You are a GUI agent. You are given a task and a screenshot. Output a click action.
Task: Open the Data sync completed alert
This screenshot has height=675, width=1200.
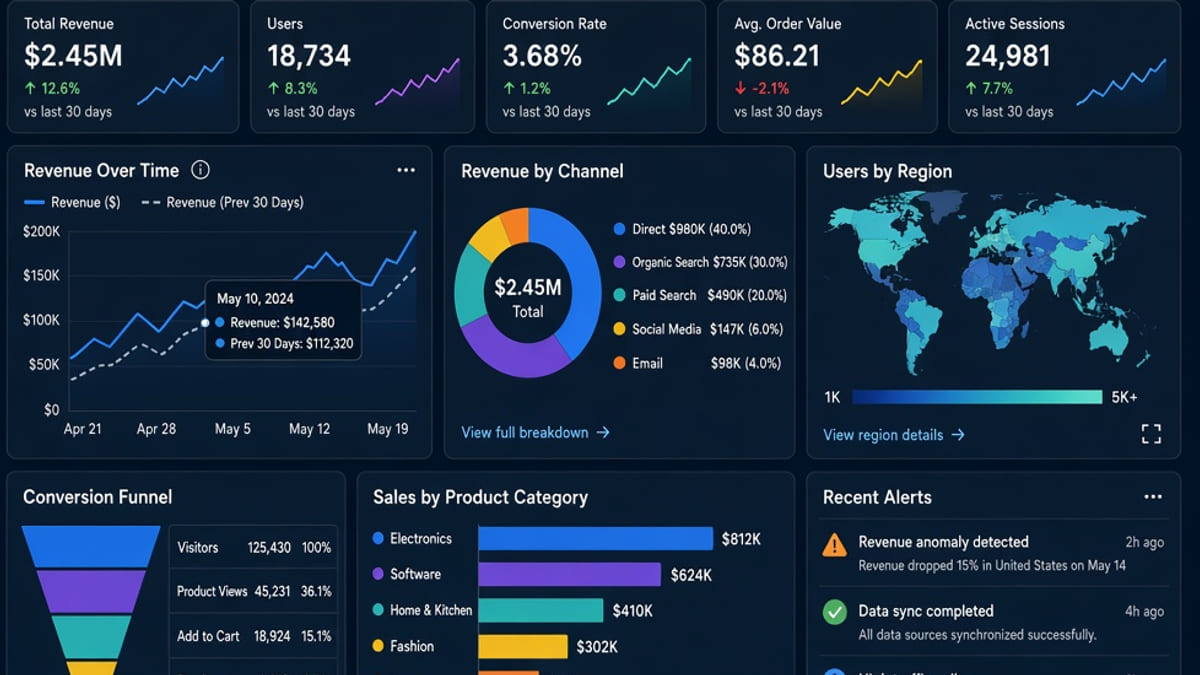coord(993,622)
